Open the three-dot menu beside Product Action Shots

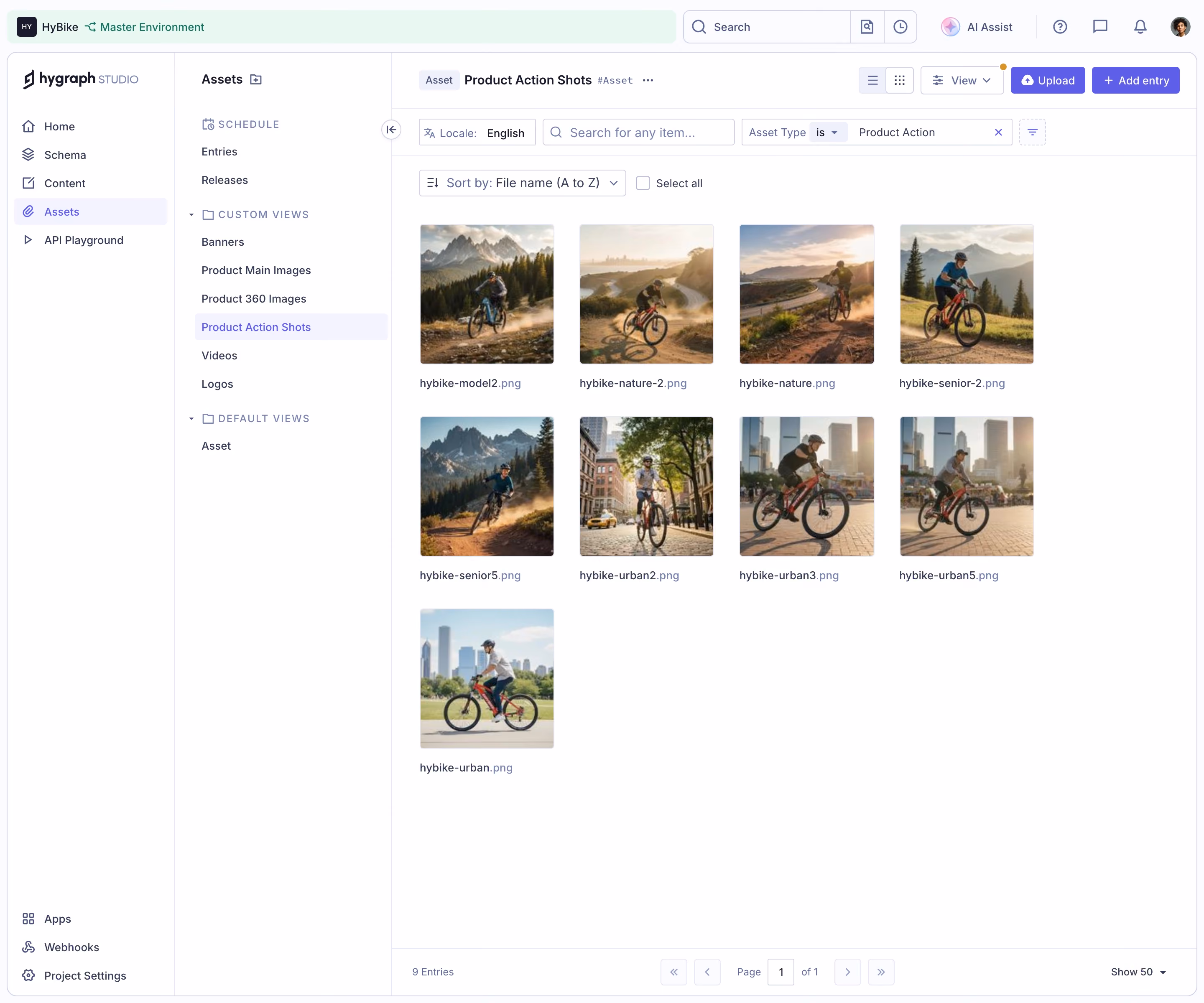648,80
